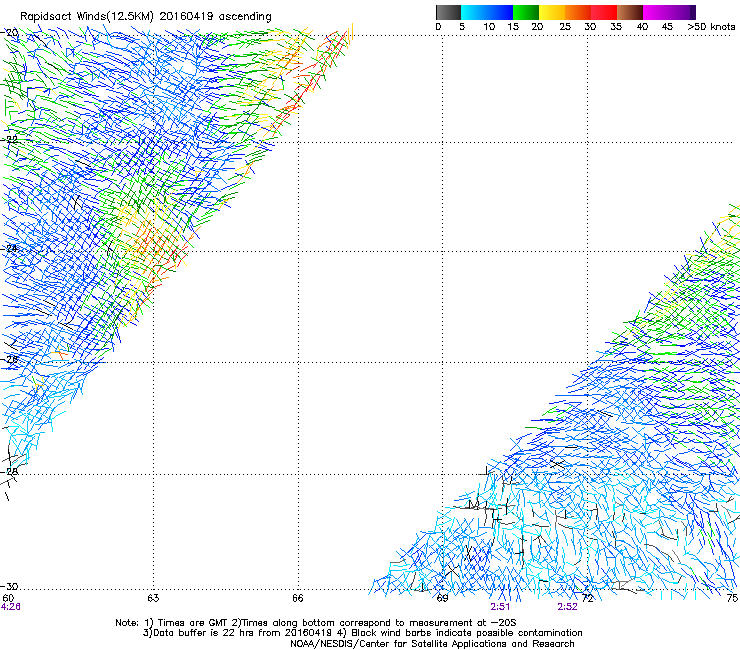Screen dimensions: 740x650
Task: Click the longitude label '60'
Action: tap(8, 598)
